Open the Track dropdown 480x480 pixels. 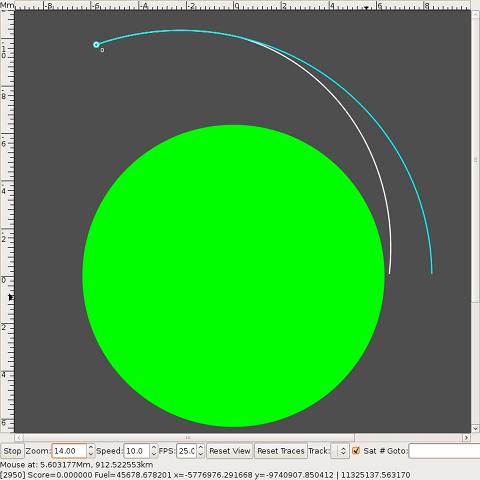coord(340,451)
